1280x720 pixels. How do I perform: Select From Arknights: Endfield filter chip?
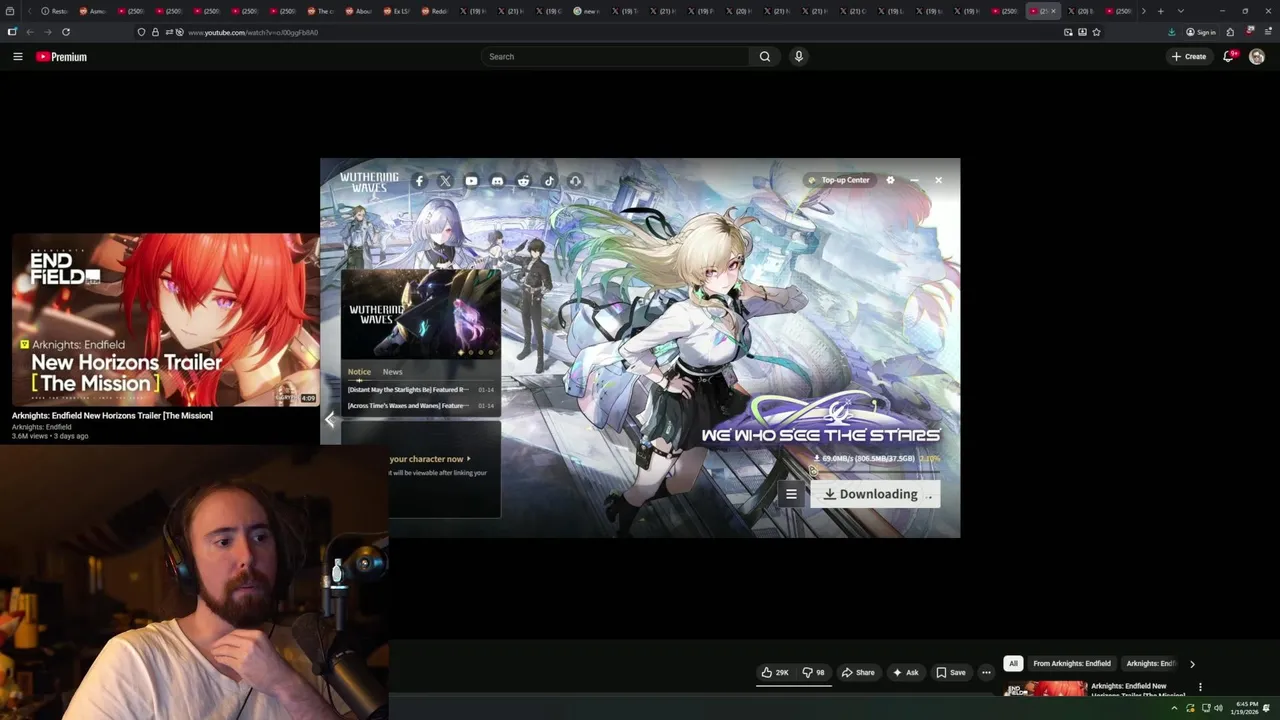point(1072,663)
